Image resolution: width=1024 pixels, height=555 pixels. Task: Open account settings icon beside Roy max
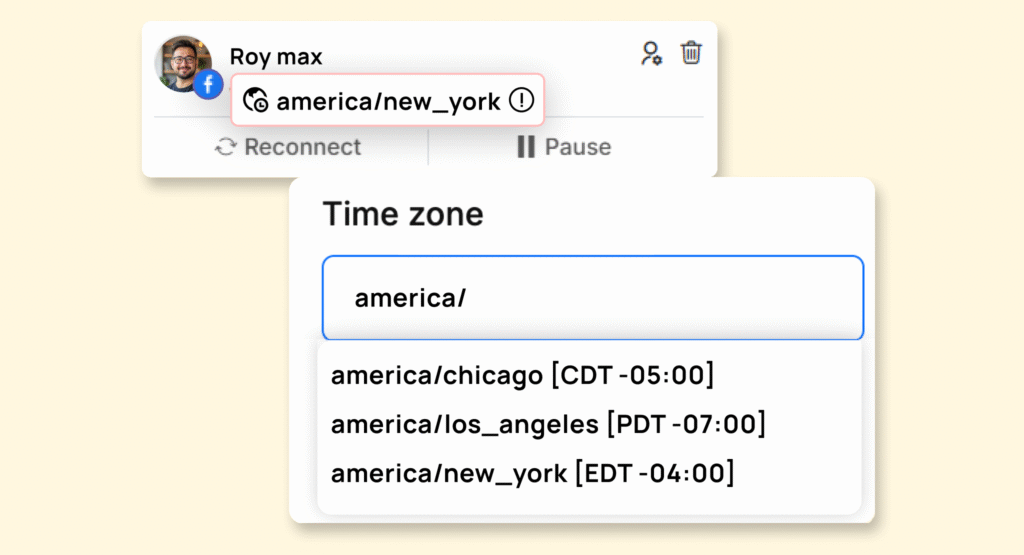click(x=652, y=53)
